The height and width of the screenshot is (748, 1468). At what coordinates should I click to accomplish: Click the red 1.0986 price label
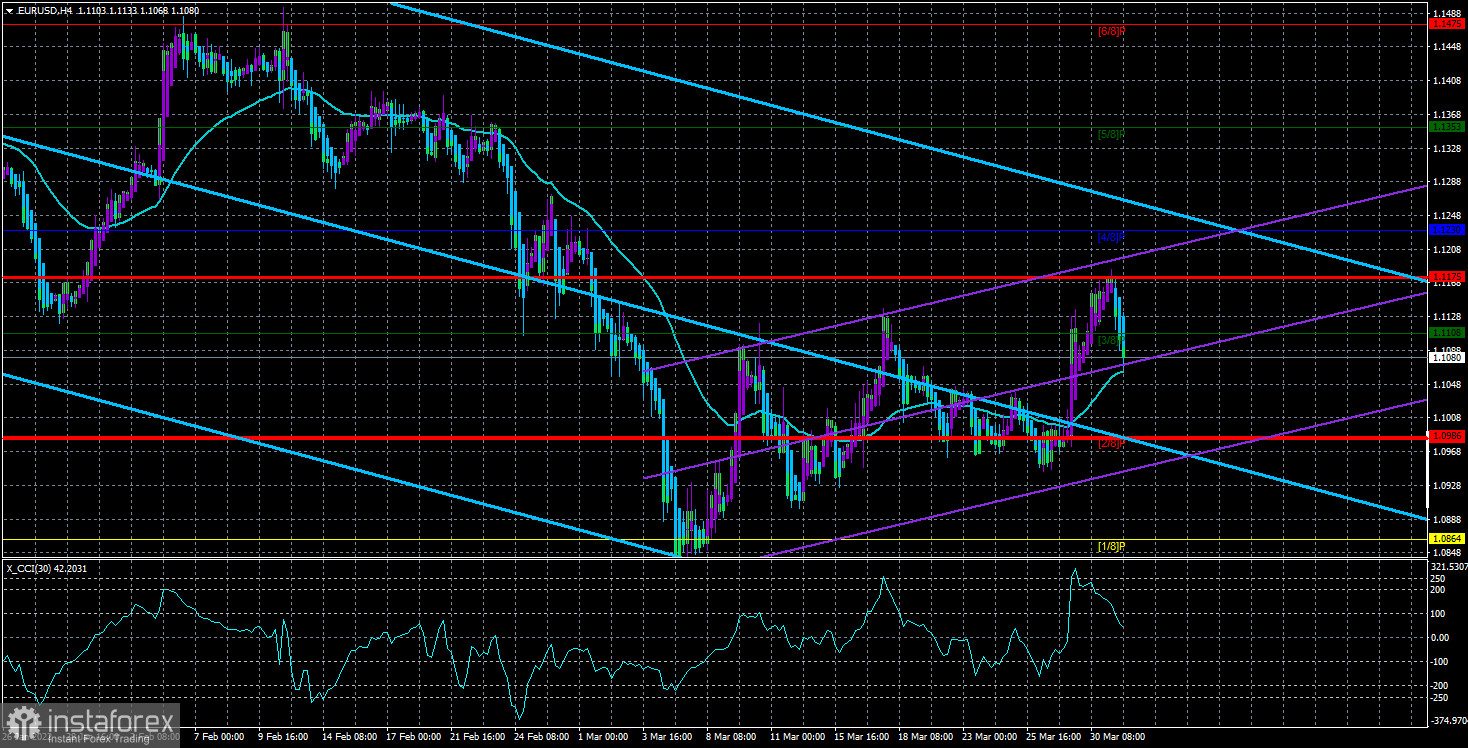pos(1447,437)
